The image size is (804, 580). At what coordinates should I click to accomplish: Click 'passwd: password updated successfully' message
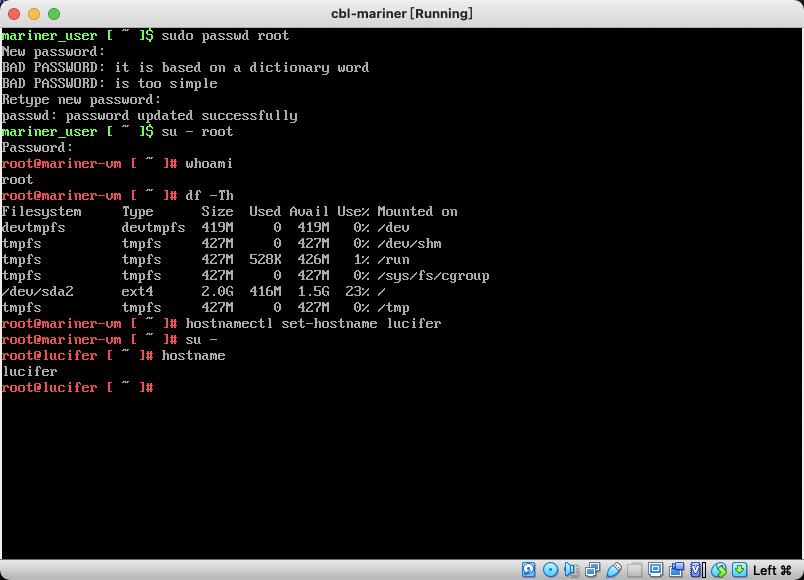[x=150, y=115]
